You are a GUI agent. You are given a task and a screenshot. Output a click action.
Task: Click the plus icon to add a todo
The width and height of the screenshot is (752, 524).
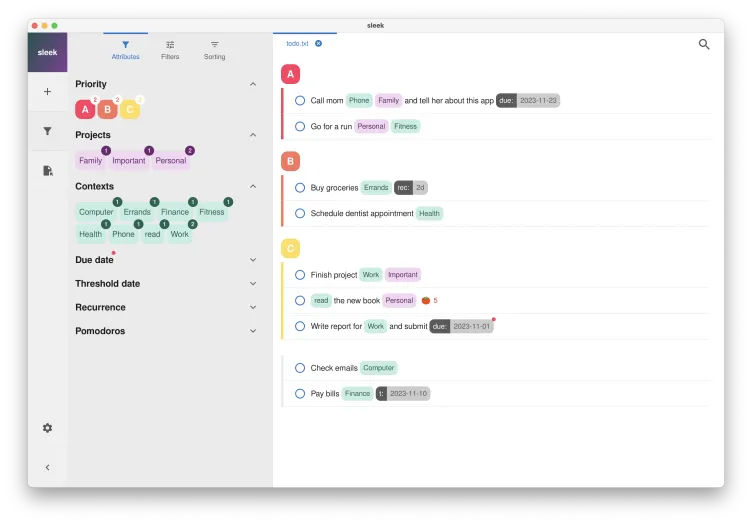tap(47, 92)
